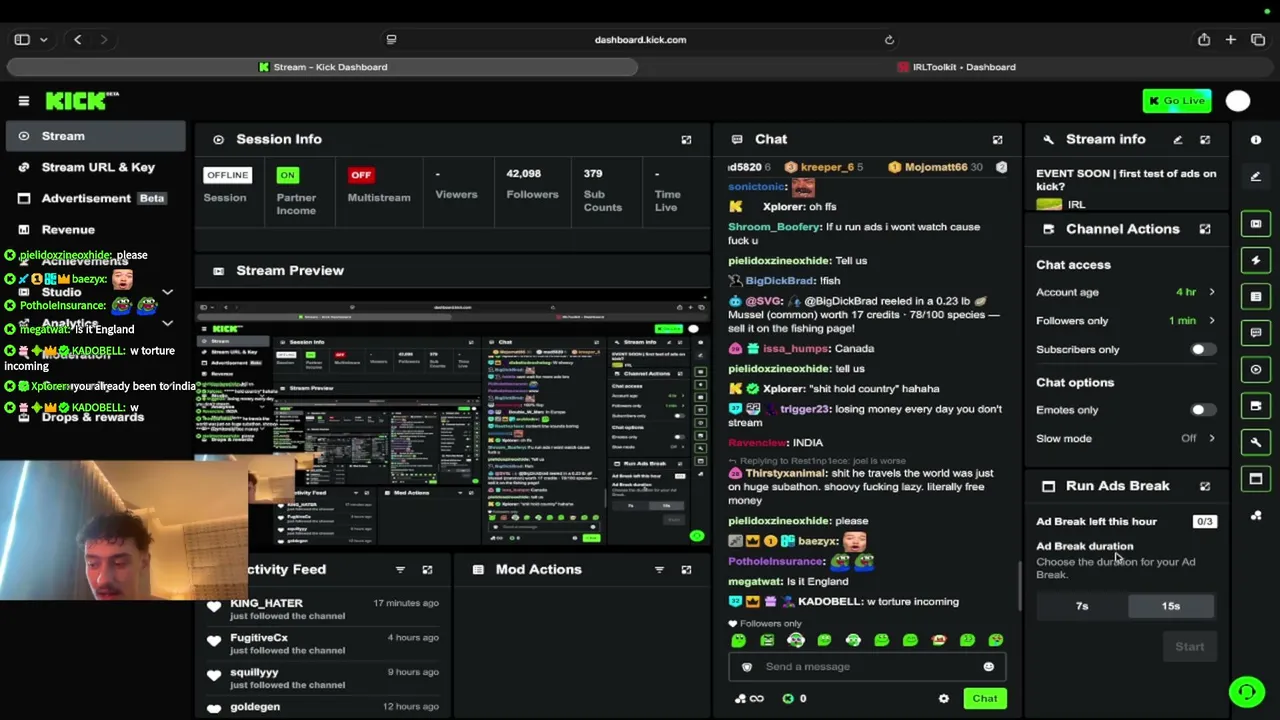Focus the Send a message field

(x=866, y=667)
